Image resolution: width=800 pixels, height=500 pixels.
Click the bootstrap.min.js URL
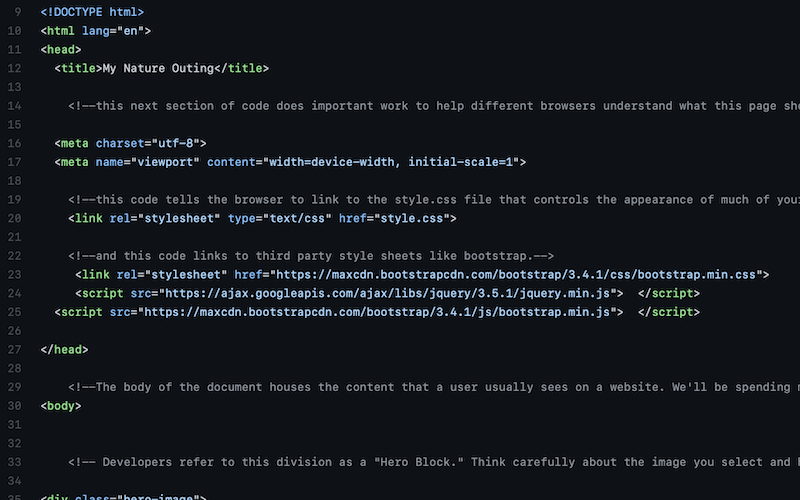pyautogui.click(x=378, y=312)
